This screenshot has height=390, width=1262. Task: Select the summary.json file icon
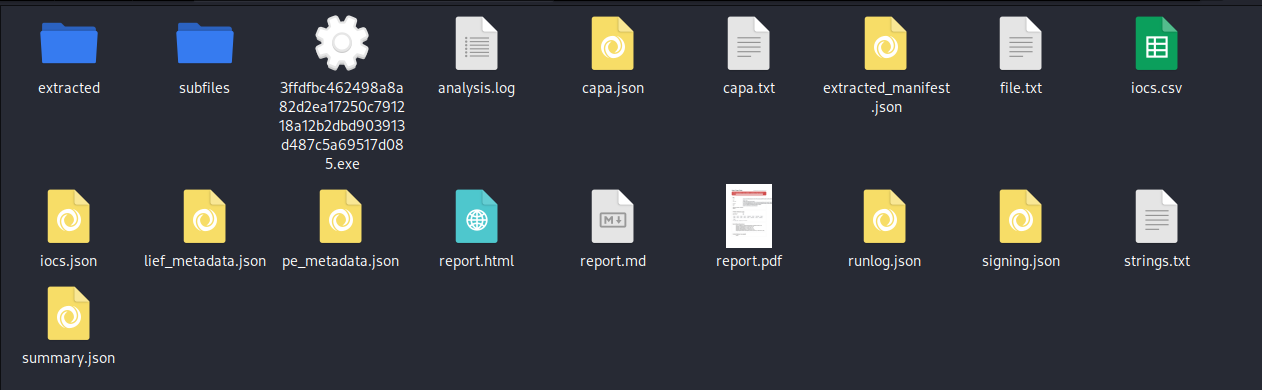[69, 313]
